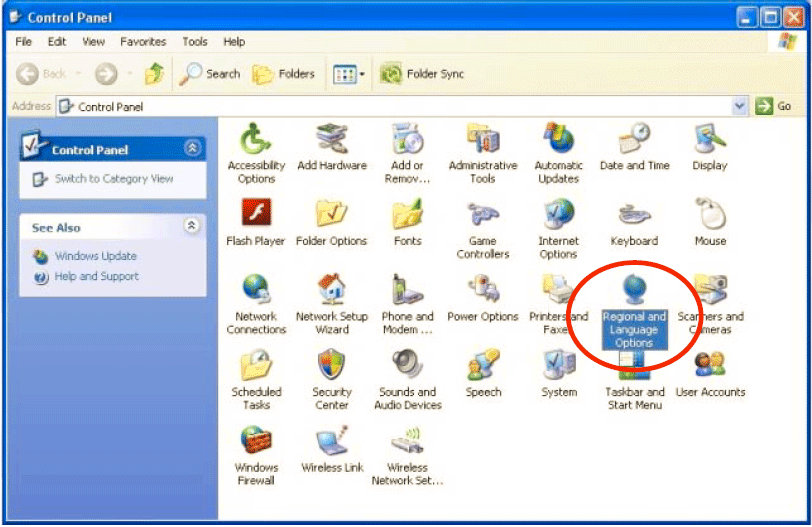
Task: Open Mouse settings icon
Action: (x=710, y=213)
